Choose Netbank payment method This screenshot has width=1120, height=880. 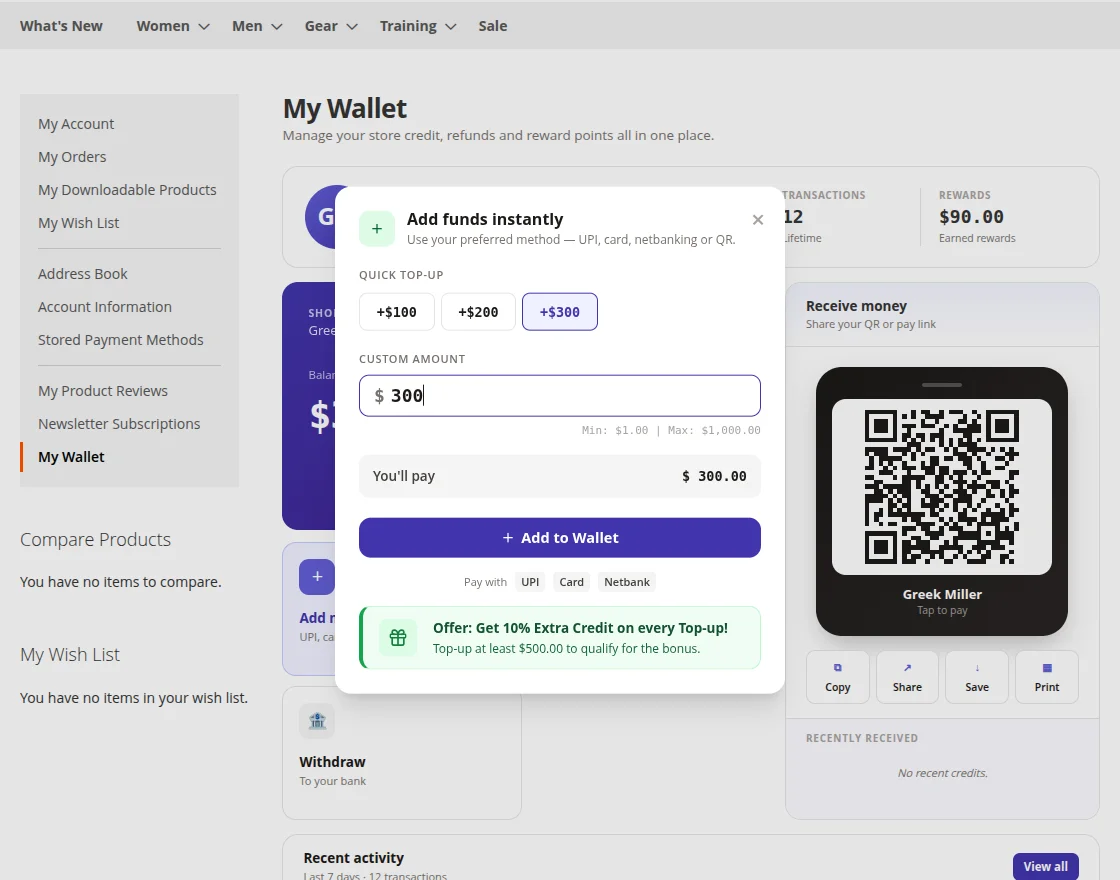[627, 581]
